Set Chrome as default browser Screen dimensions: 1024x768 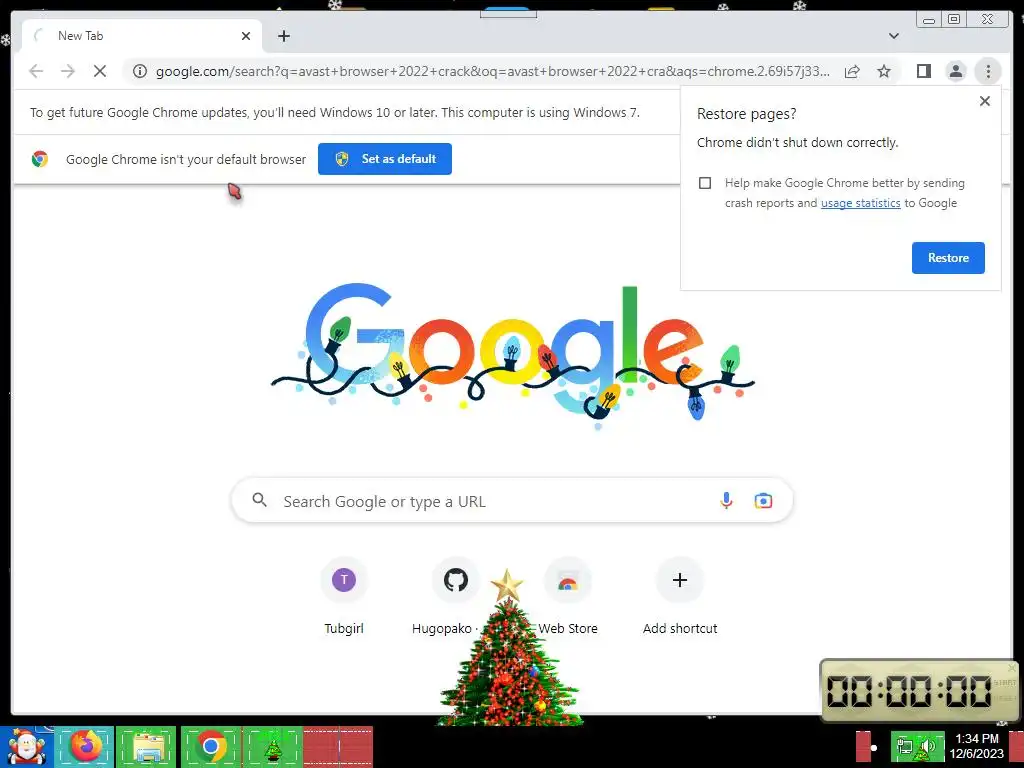pyautogui.click(x=385, y=159)
